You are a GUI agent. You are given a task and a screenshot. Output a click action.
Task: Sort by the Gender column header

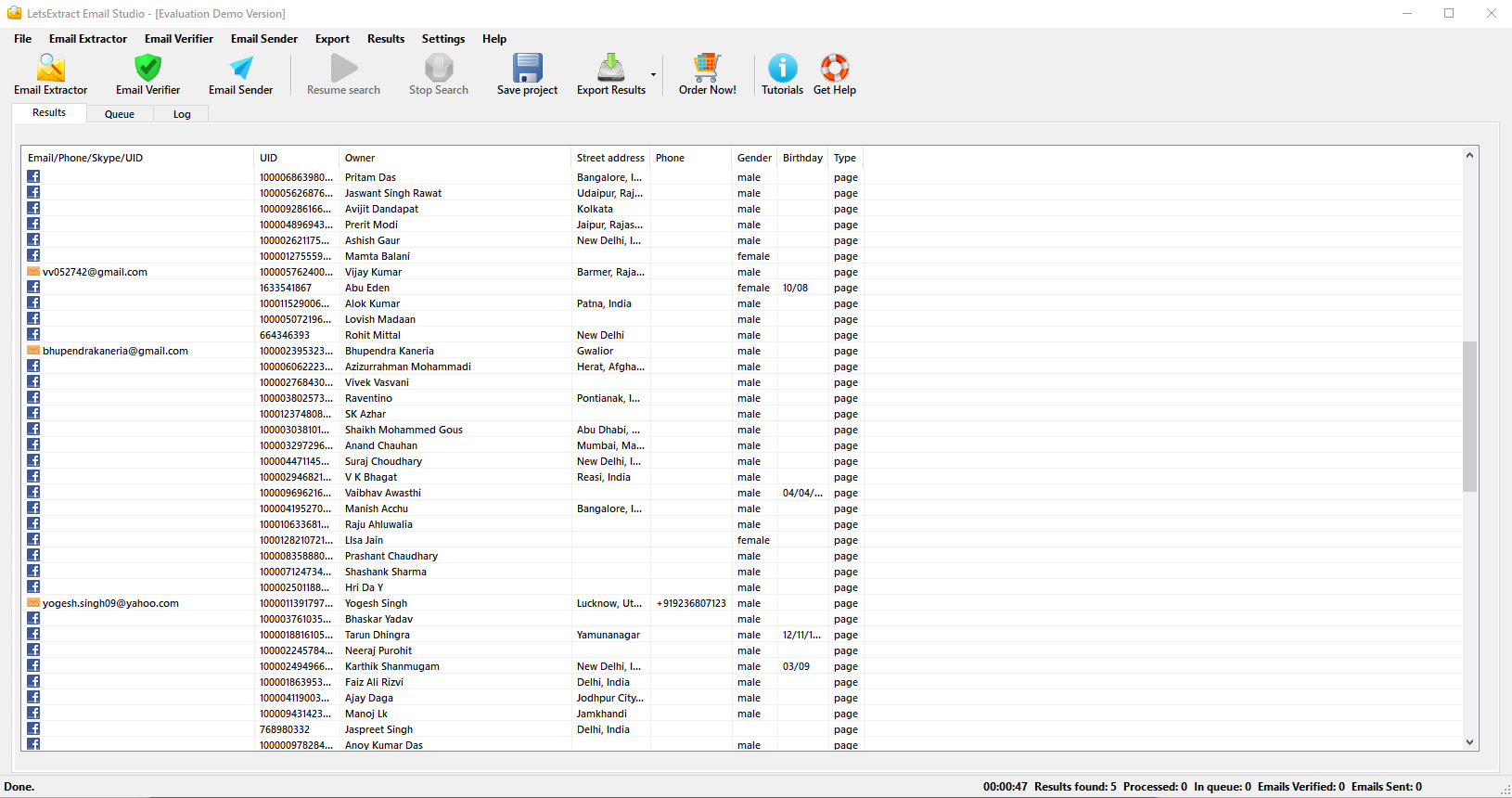[754, 158]
